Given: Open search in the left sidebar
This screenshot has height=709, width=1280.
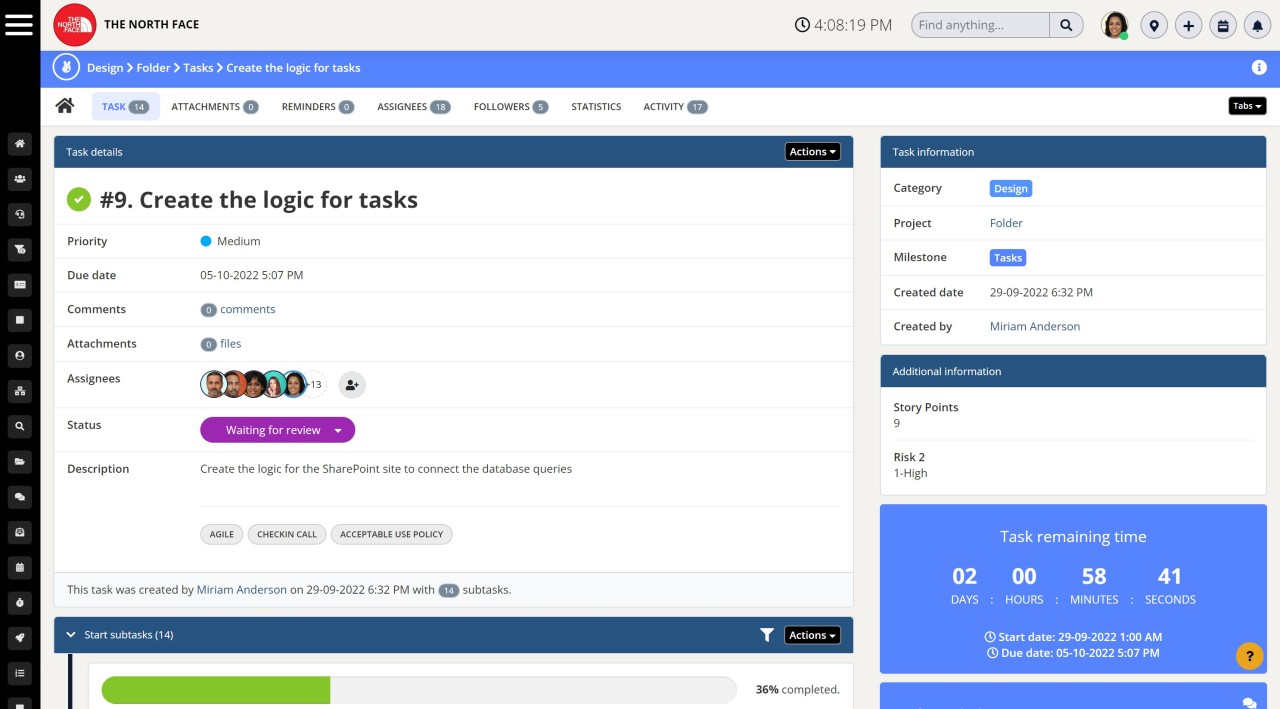Looking at the screenshot, I should point(20,426).
